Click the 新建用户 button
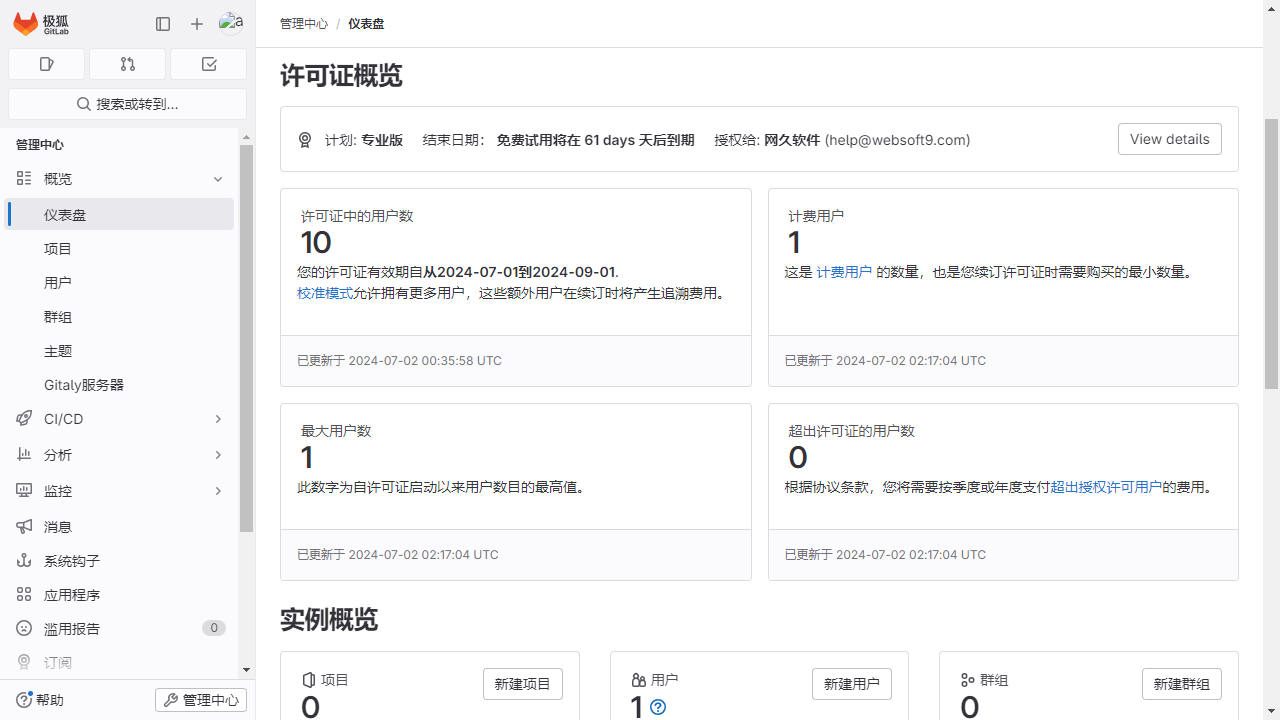 [852, 684]
